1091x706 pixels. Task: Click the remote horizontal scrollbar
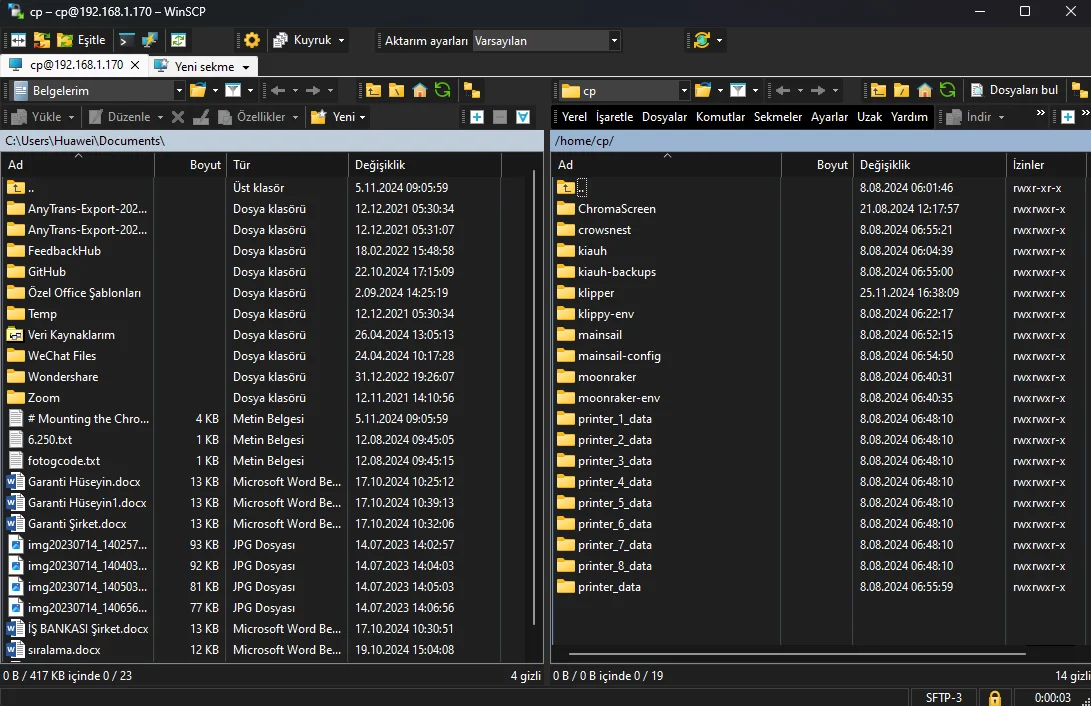click(x=797, y=654)
